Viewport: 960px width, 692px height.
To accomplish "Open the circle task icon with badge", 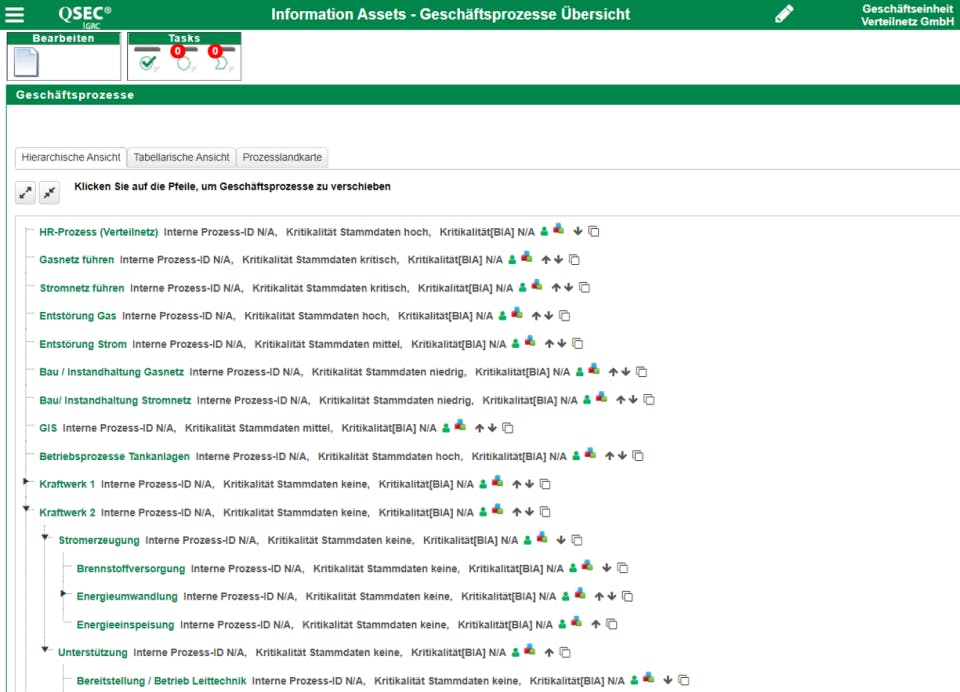I will (x=184, y=62).
